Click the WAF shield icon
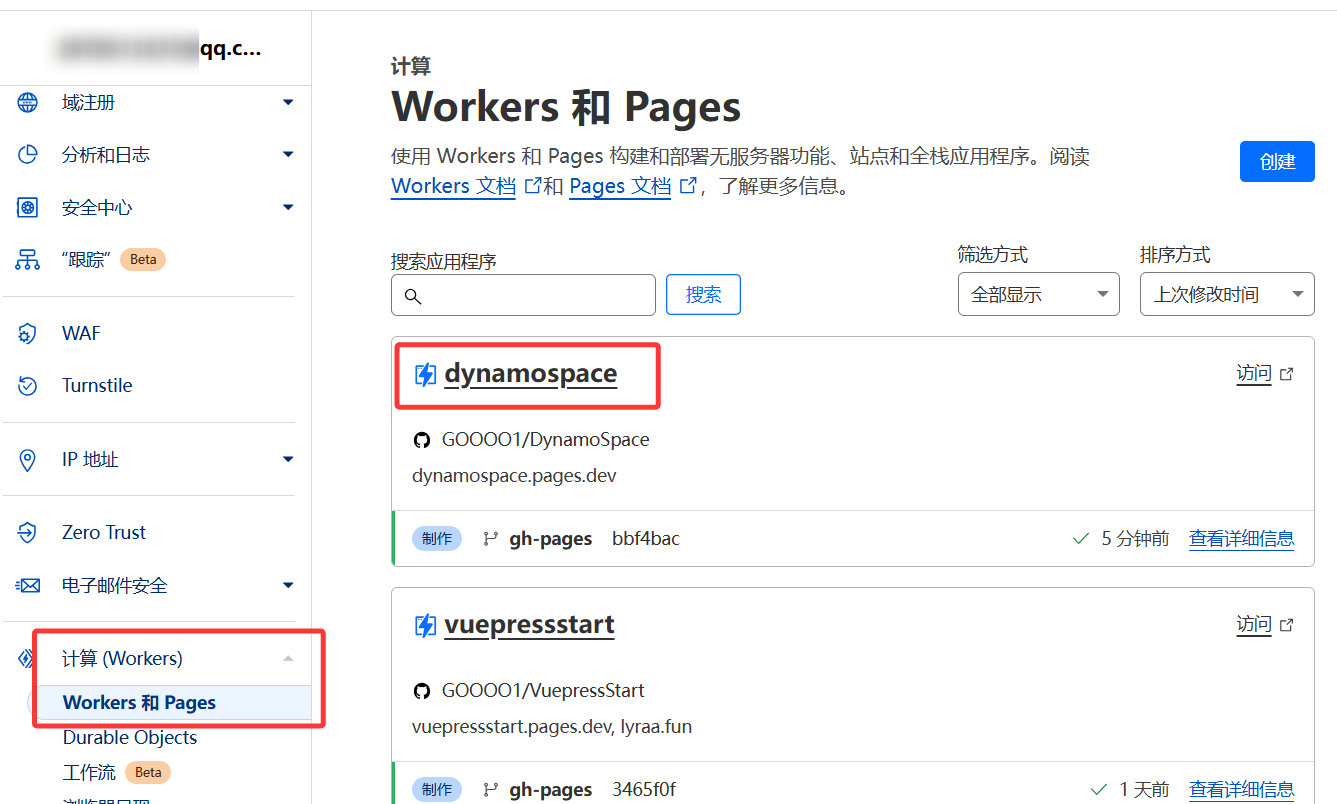The height and width of the screenshot is (804, 1337). [x=28, y=333]
